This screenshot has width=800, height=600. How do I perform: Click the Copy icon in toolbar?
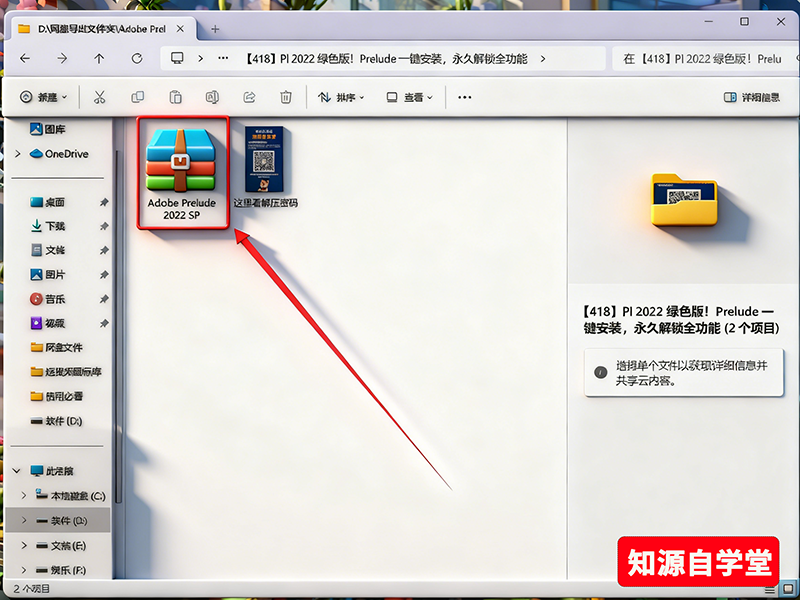[x=137, y=97]
